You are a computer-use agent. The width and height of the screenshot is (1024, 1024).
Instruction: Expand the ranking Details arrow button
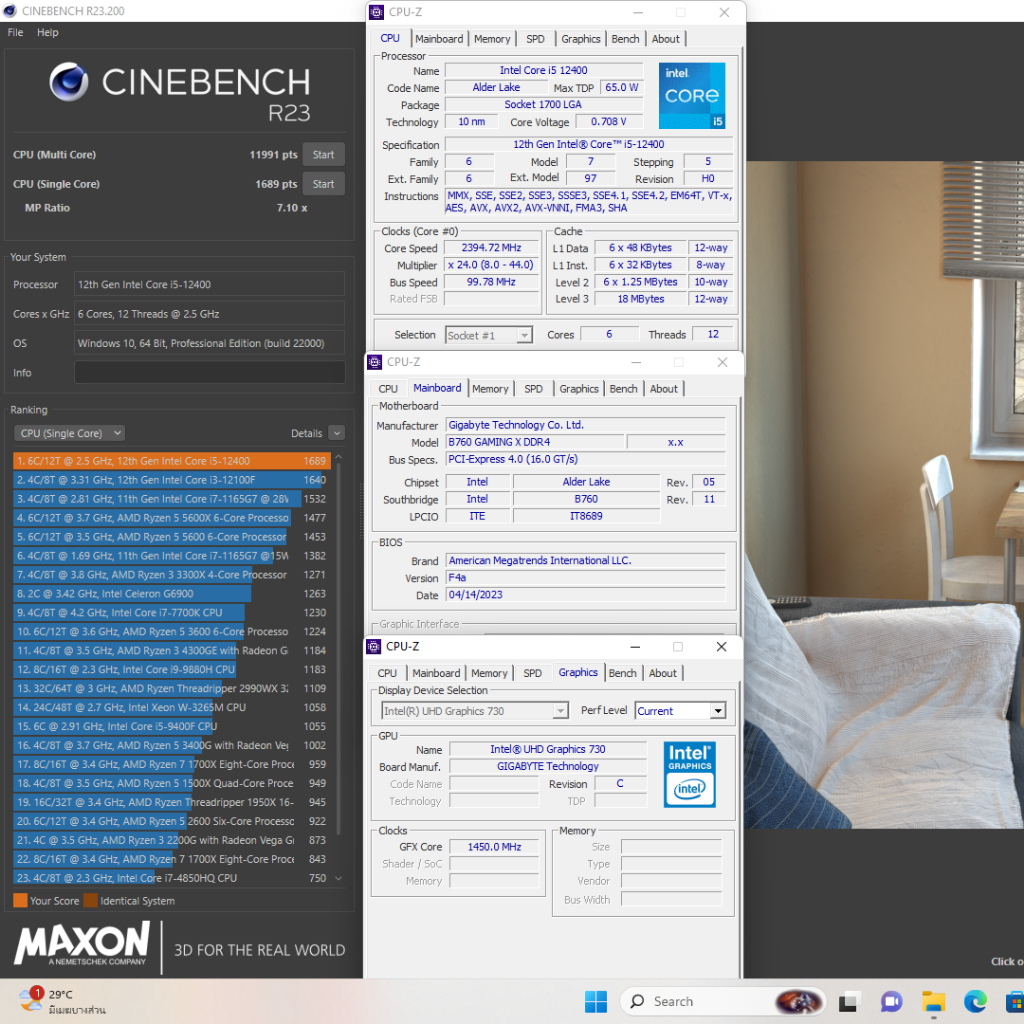[x=336, y=433]
